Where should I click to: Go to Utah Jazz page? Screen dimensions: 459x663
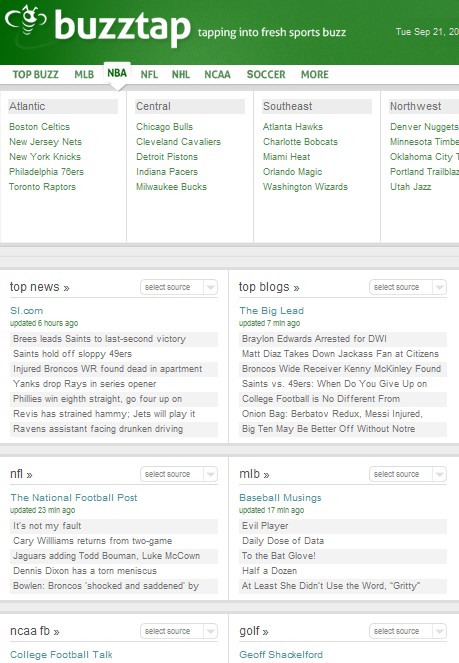(x=410, y=186)
